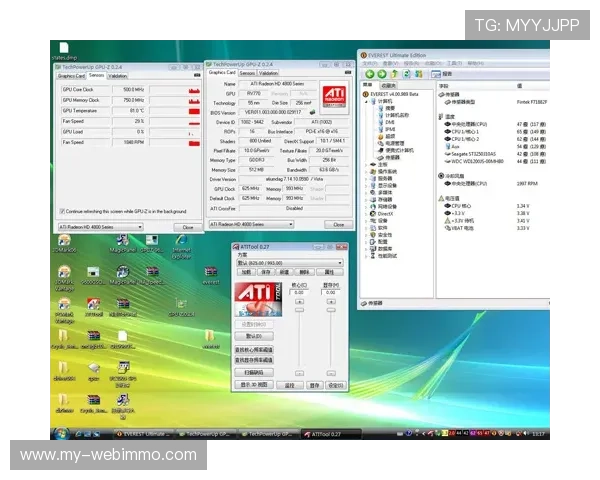Select states.dmp file on desktop
The image size is (600, 480).
tap(64, 51)
